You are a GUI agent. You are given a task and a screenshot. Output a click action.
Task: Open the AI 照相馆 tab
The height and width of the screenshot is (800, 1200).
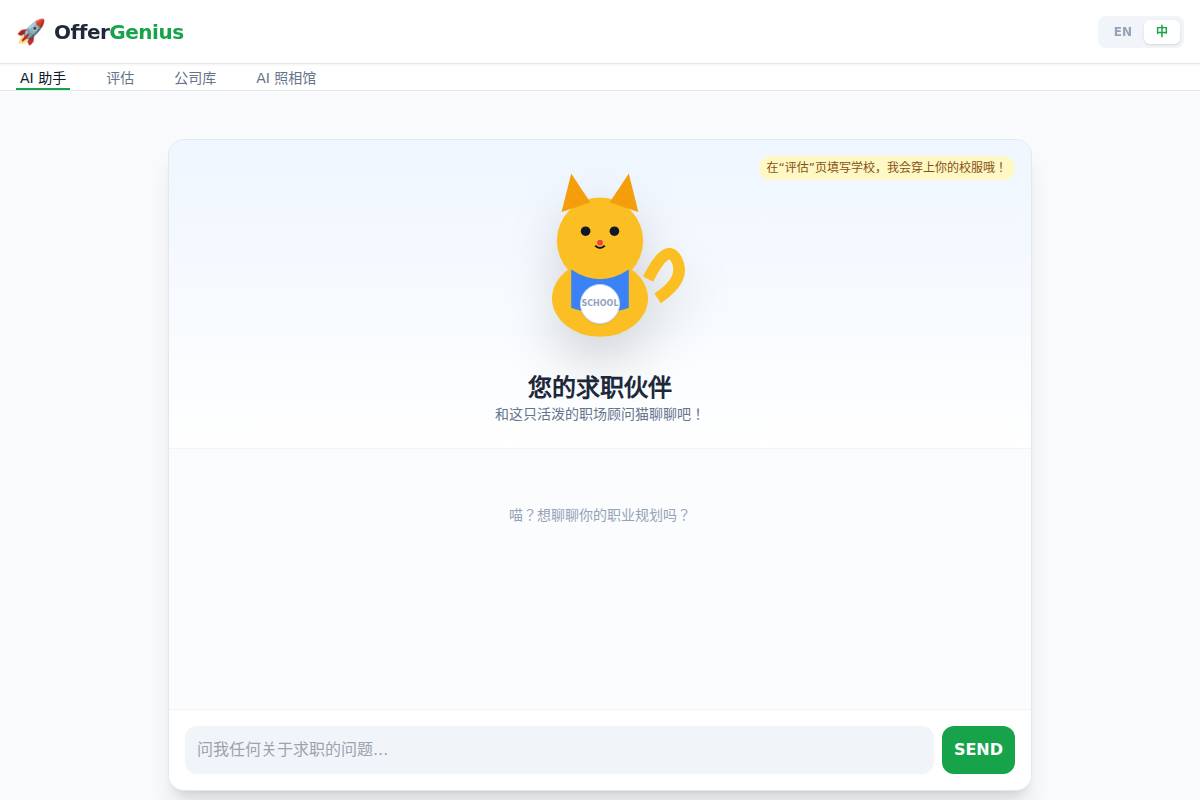tap(286, 78)
